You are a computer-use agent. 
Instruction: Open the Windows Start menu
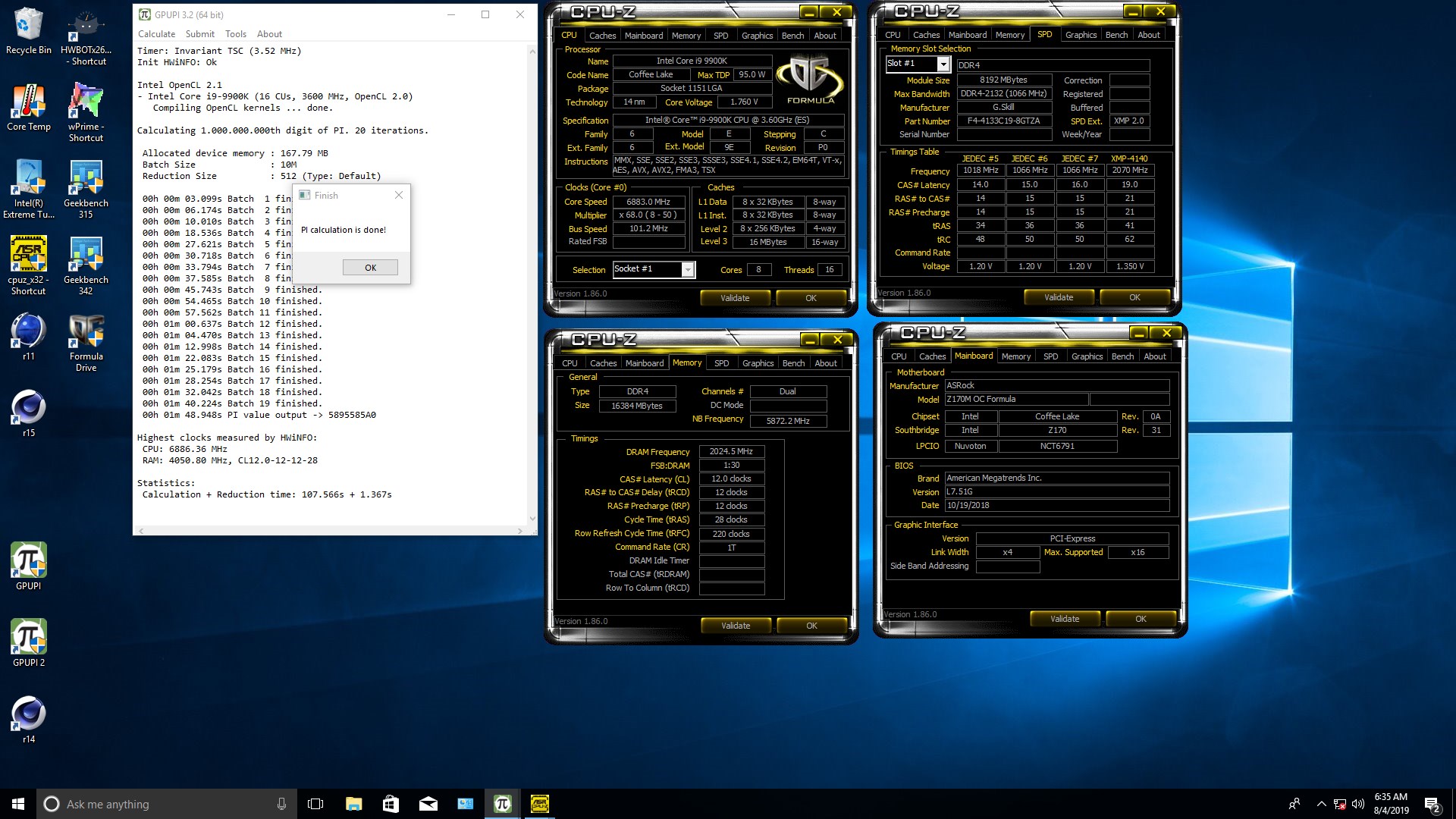(x=18, y=804)
